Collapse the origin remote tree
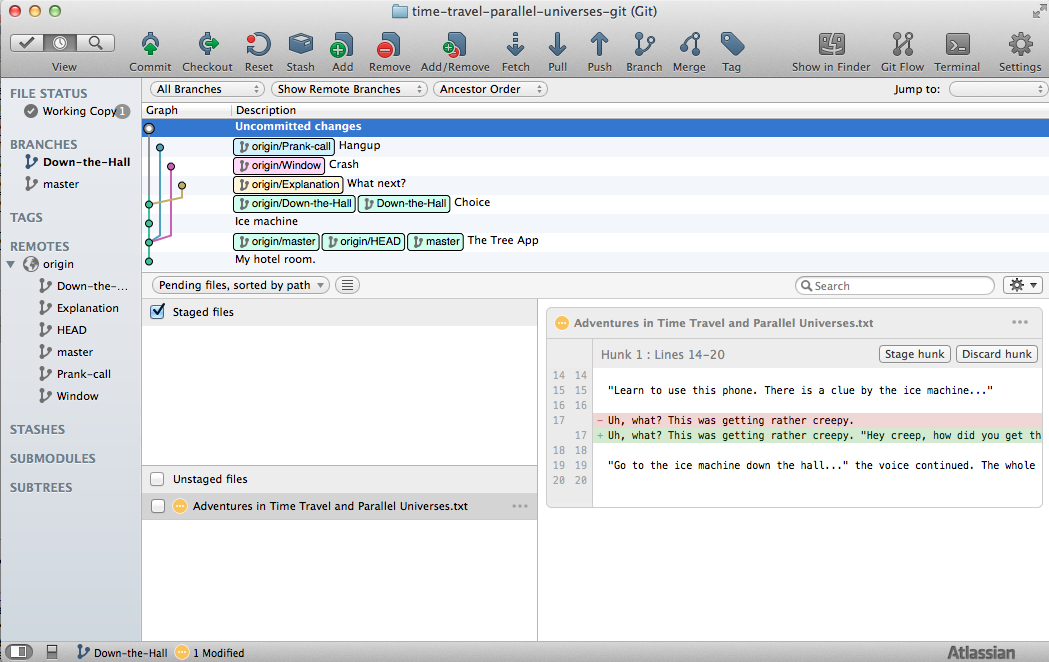Screen dimensions: 1049x662 (x=11, y=264)
